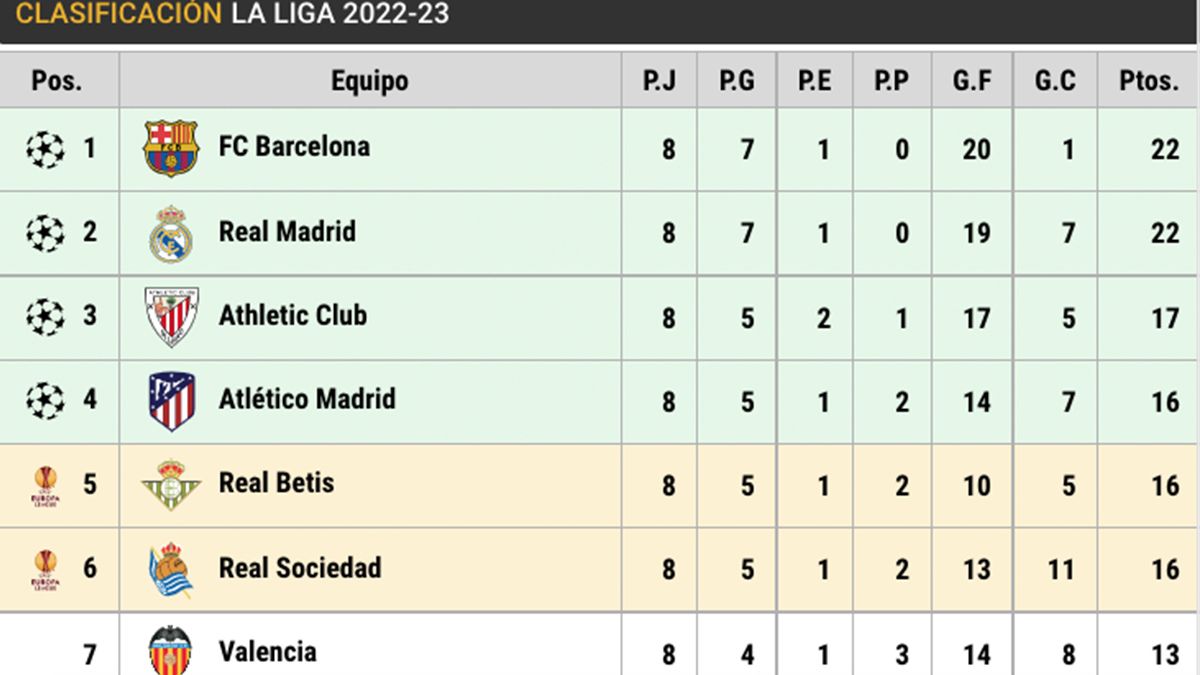Click the Real Madrid crest icon
Viewport: 1200px width, 675px height.
[x=171, y=233]
